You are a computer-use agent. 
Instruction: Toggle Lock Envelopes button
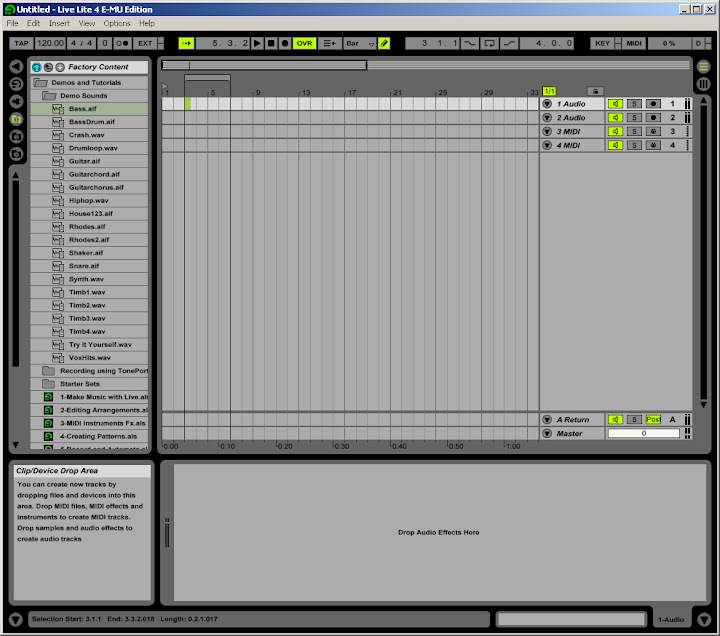click(595, 91)
